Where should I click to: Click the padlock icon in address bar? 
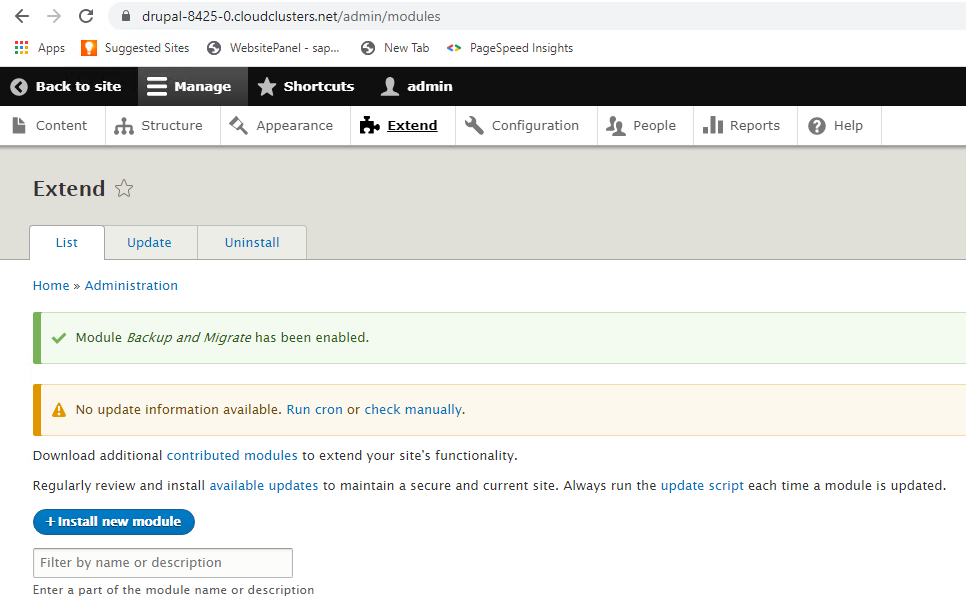click(125, 17)
